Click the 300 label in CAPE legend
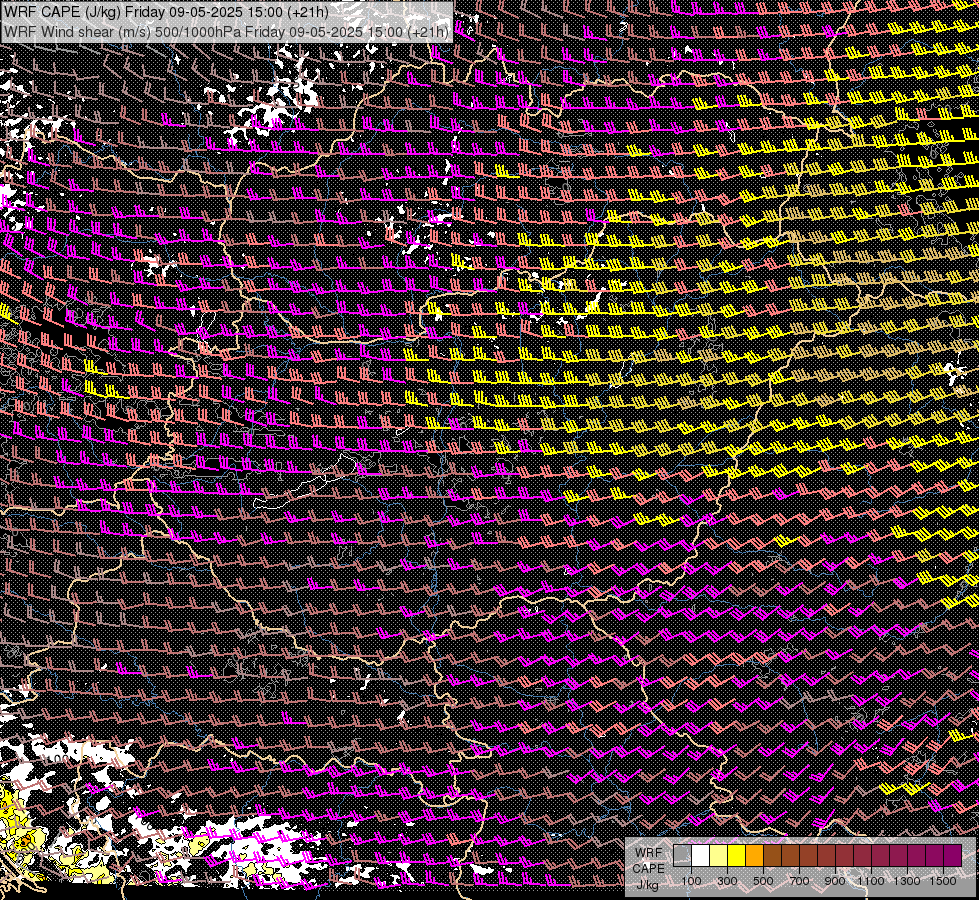 (x=727, y=881)
